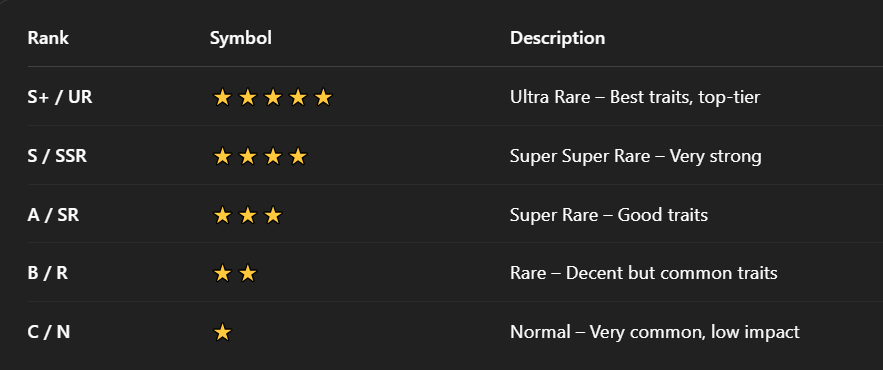The height and width of the screenshot is (370, 883).
Task: Click the Symbol column header
Action: (240, 38)
